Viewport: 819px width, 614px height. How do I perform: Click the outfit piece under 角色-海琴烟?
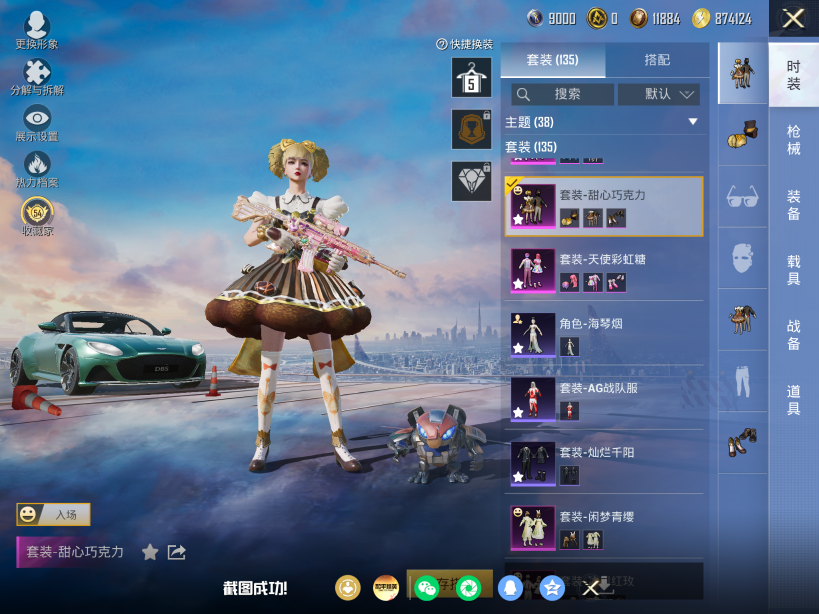coord(569,347)
